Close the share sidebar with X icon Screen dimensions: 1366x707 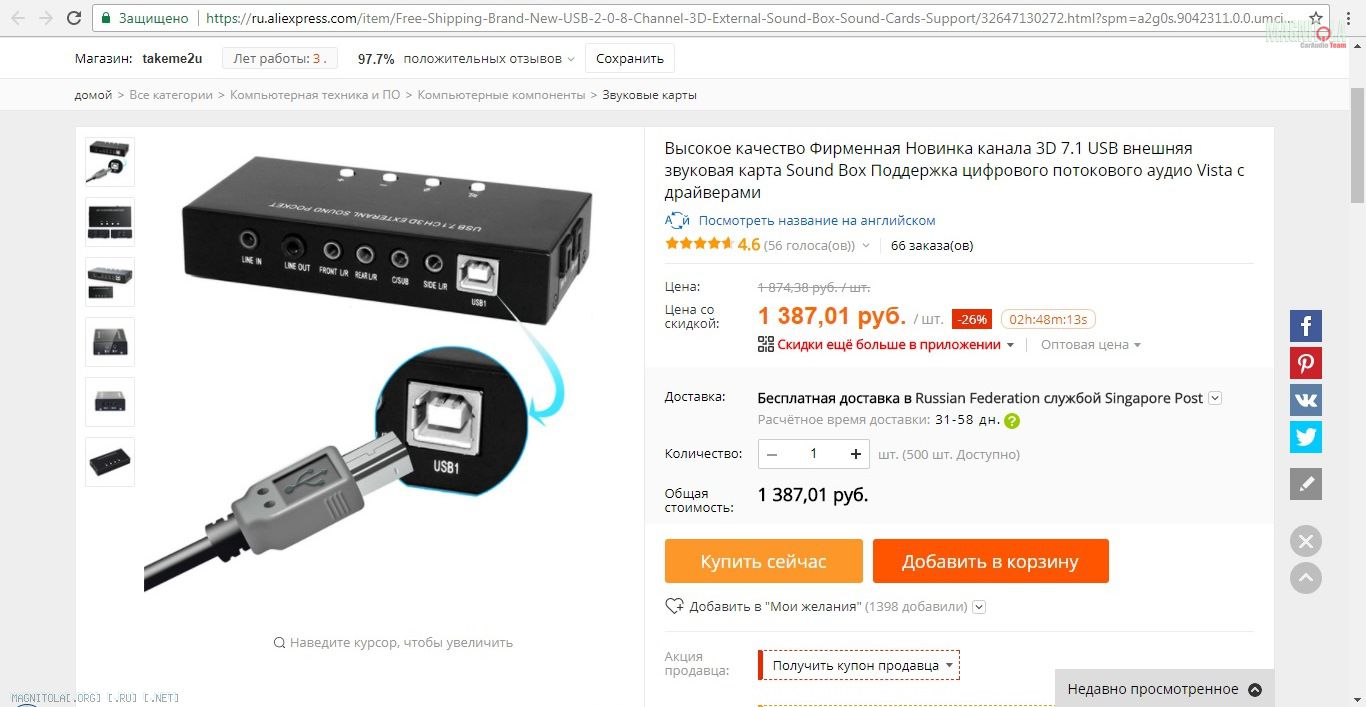click(1305, 542)
